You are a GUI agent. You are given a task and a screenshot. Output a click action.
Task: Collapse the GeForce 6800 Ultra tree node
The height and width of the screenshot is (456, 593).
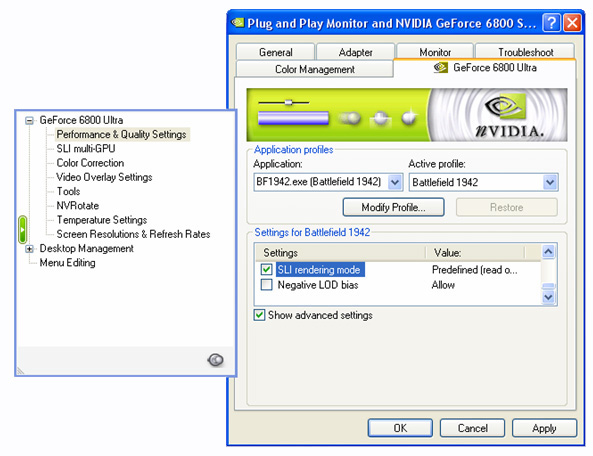point(29,121)
